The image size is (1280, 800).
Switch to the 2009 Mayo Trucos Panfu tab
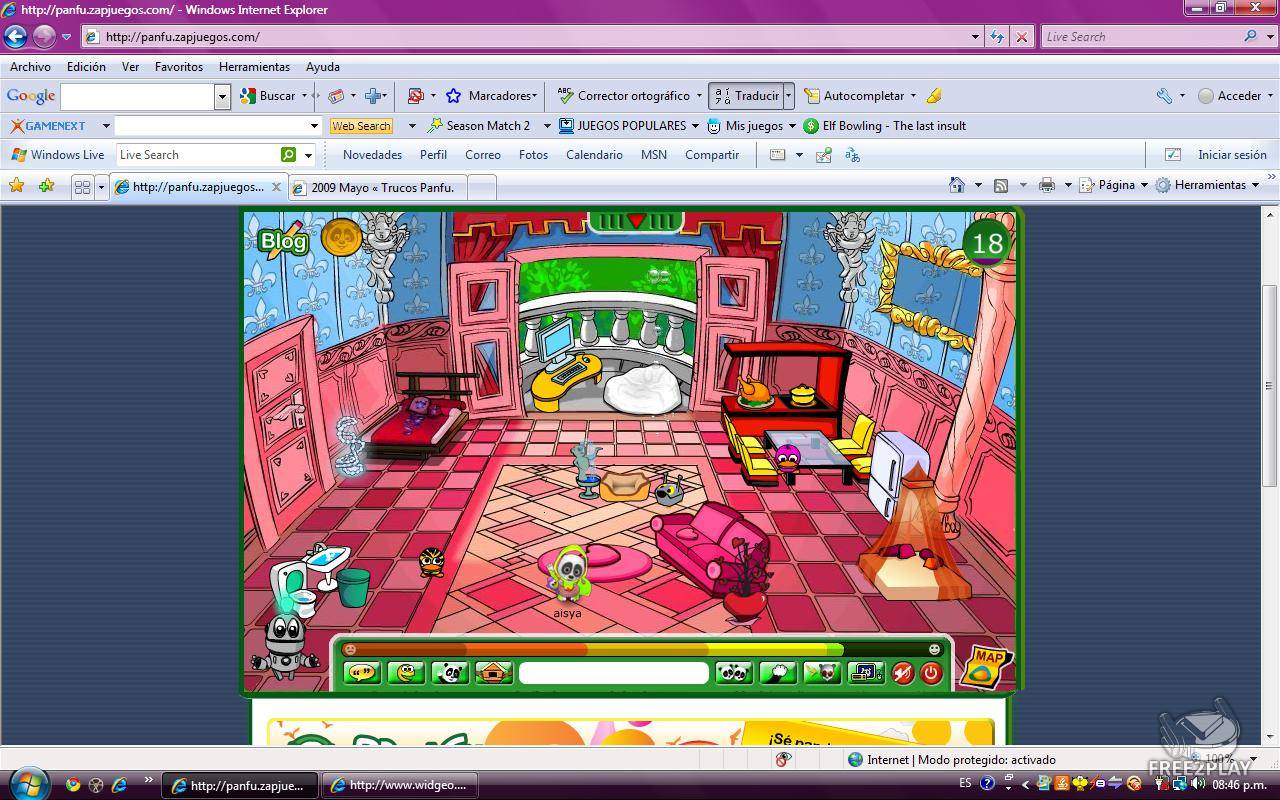pyautogui.click(x=378, y=187)
